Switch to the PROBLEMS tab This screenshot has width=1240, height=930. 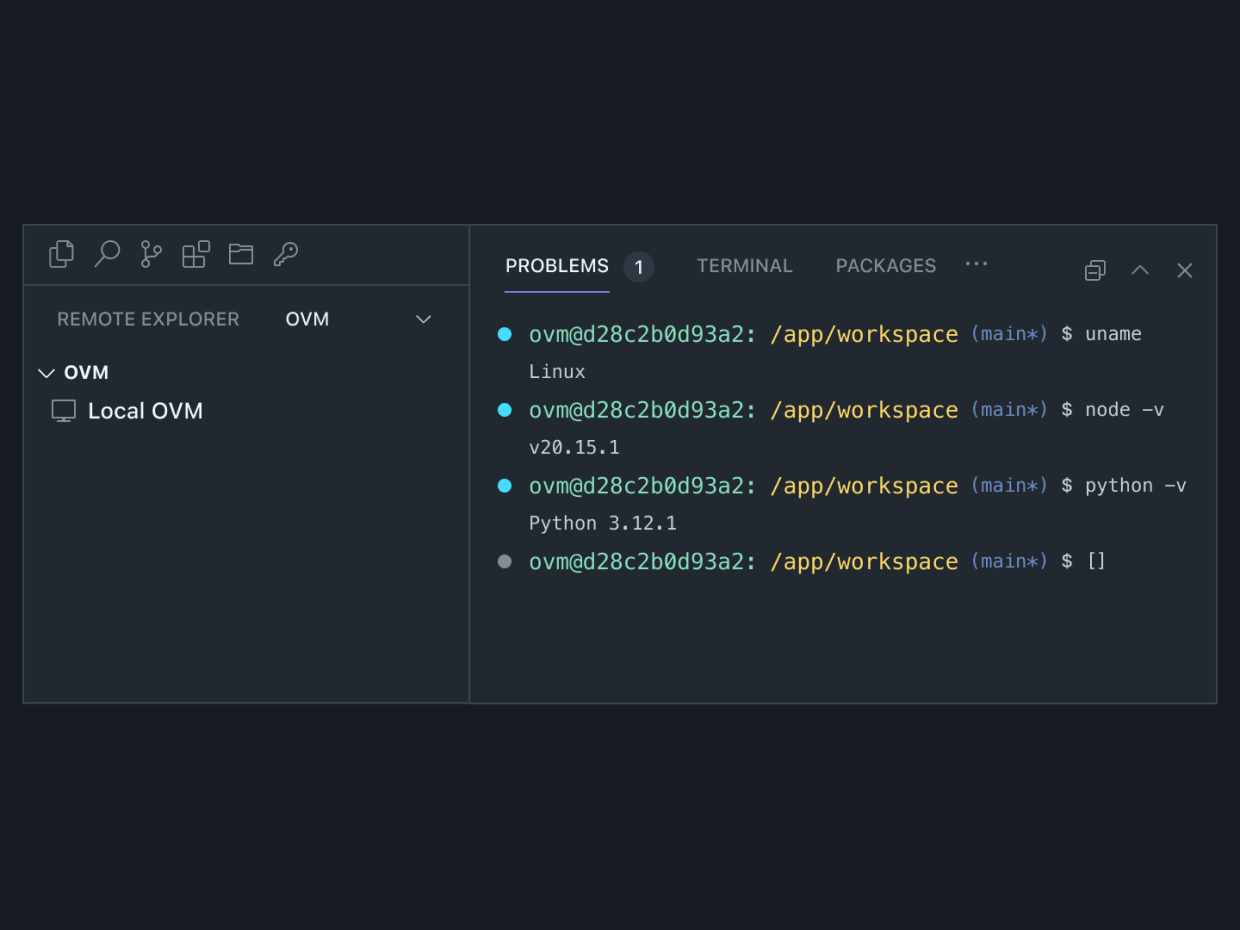[557, 266]
